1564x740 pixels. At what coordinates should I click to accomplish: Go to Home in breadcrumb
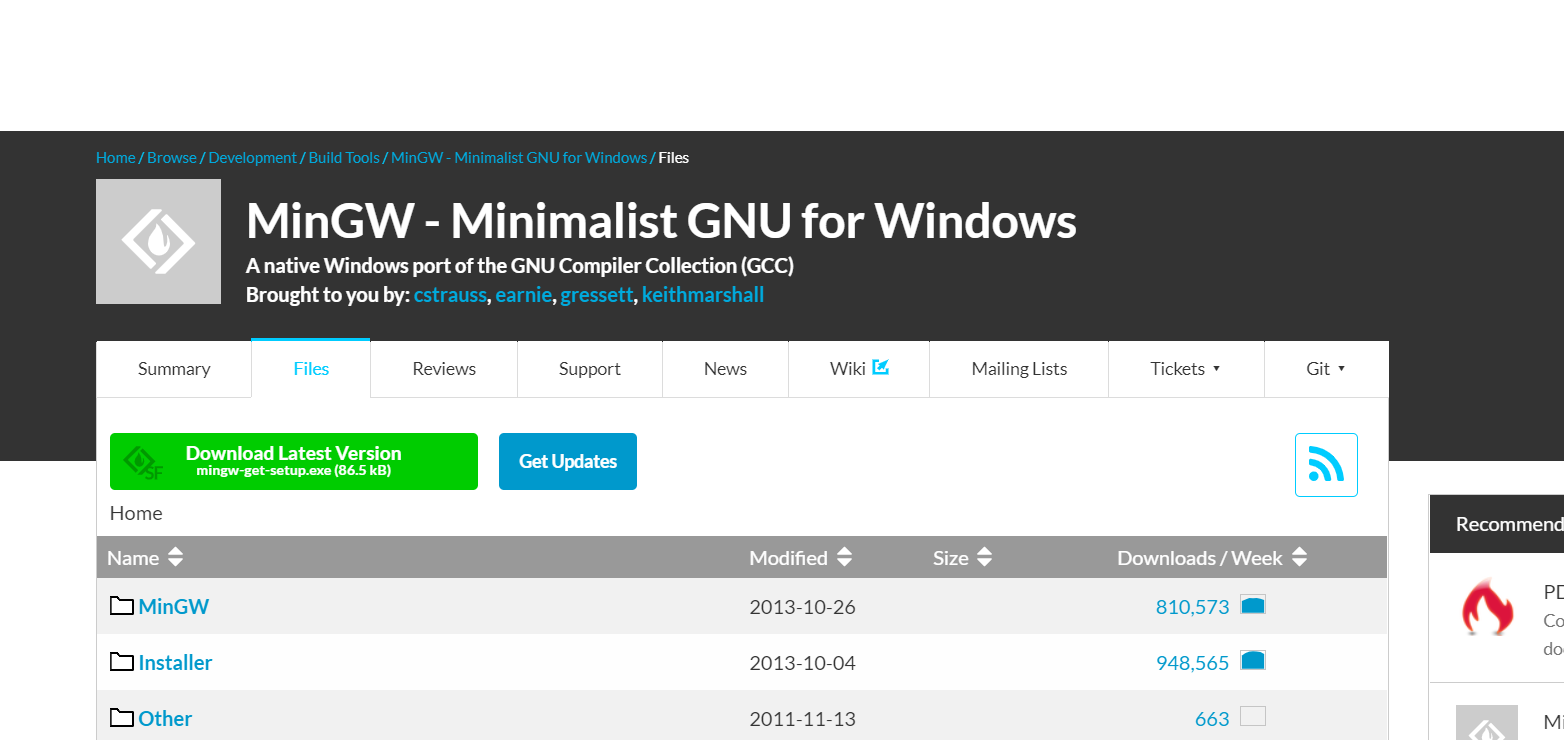coord(115,158)
